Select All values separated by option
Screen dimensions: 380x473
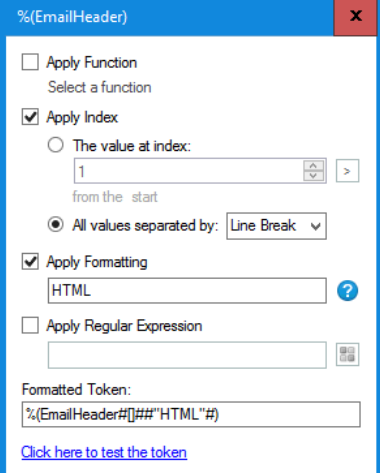[55, 225]
